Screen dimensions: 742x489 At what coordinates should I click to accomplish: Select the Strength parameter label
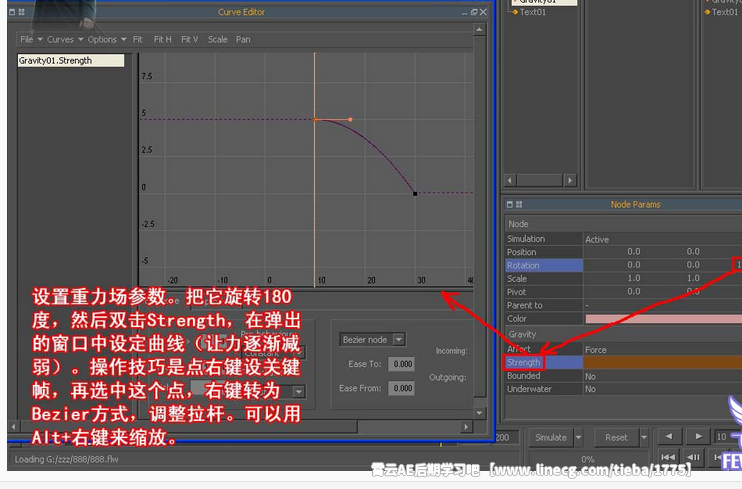pos(524,362)
